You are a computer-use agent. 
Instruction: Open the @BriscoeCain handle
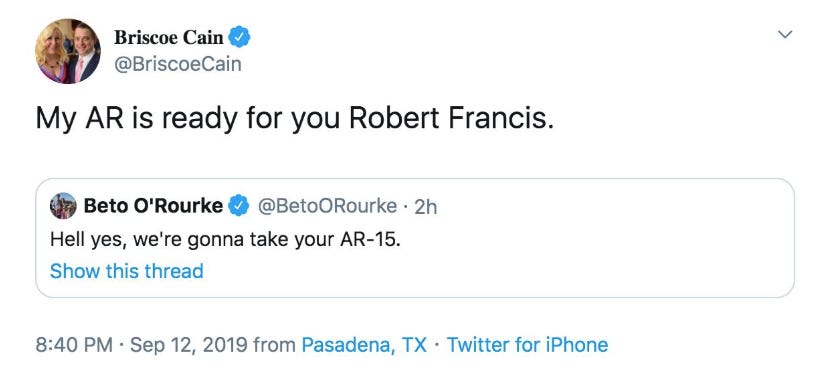click(177, 64)
